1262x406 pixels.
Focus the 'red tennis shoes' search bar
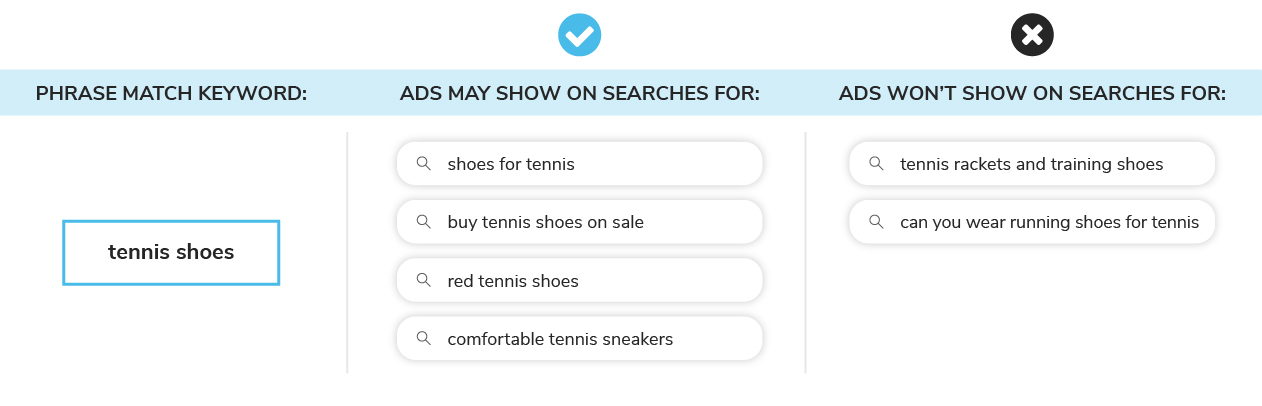(580, 280)
